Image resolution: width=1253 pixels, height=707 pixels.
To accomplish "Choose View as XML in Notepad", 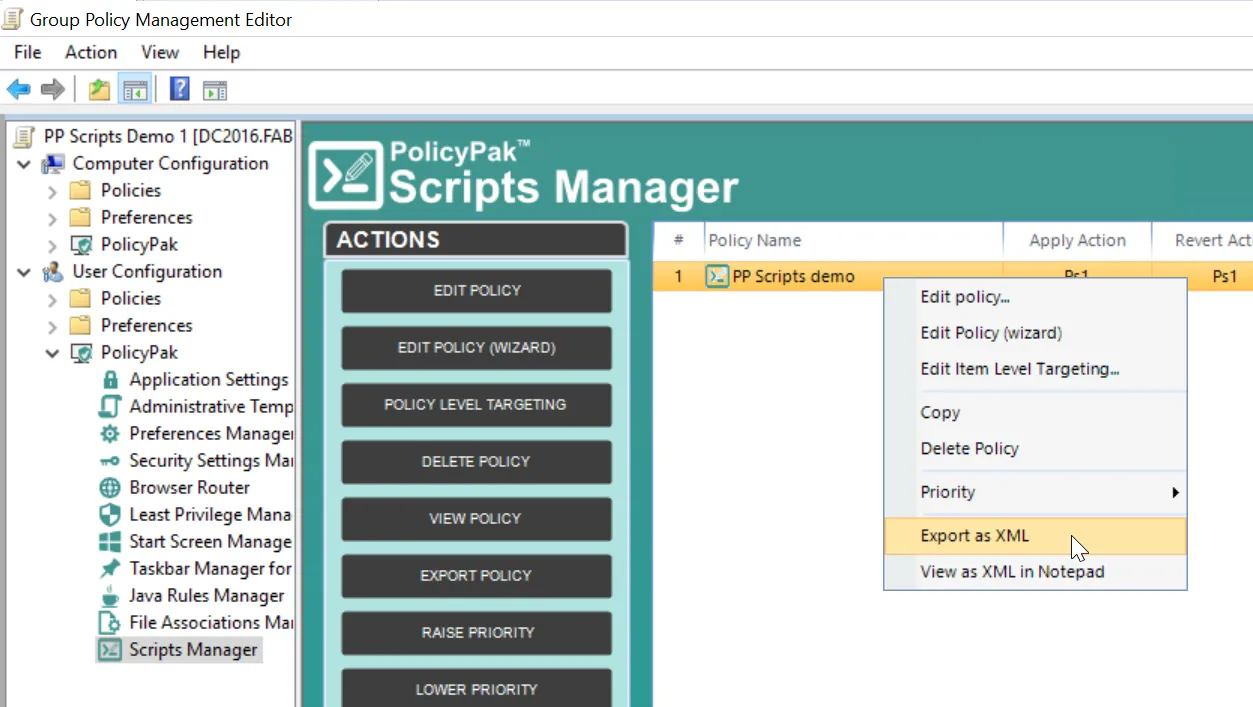I will 1035,572.
